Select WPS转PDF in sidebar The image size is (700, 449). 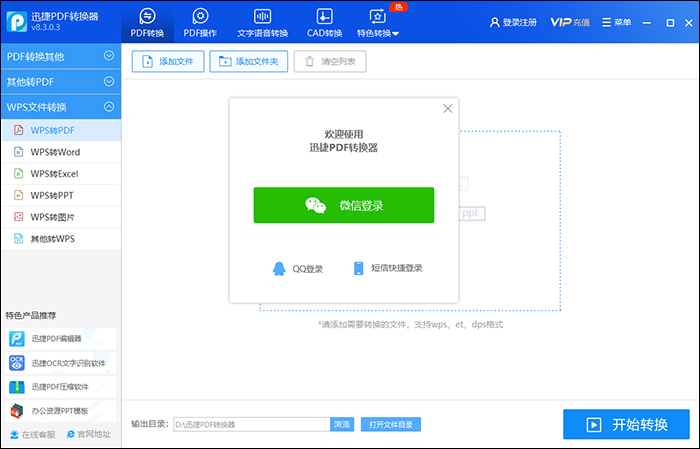(x=61, y=130)
